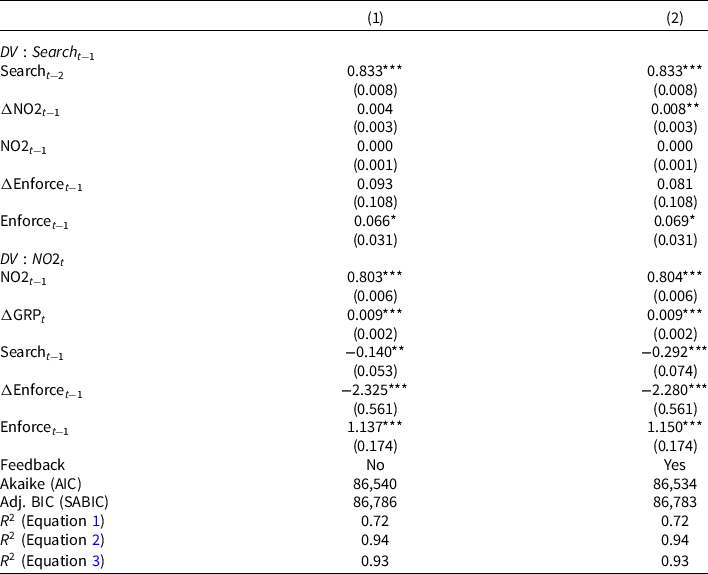Select the Akaike (AIC) row label

click(43, 483)
